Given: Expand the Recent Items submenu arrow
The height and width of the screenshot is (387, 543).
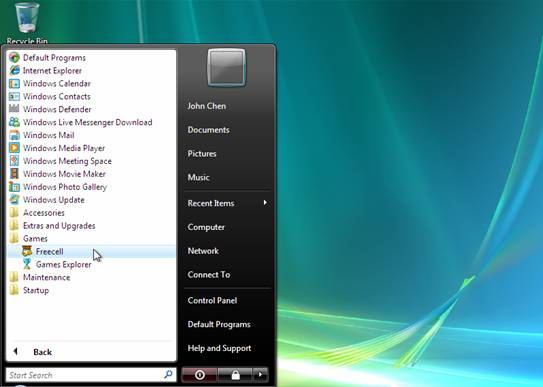Looking at the screenshot, I should tap(265, 202).
